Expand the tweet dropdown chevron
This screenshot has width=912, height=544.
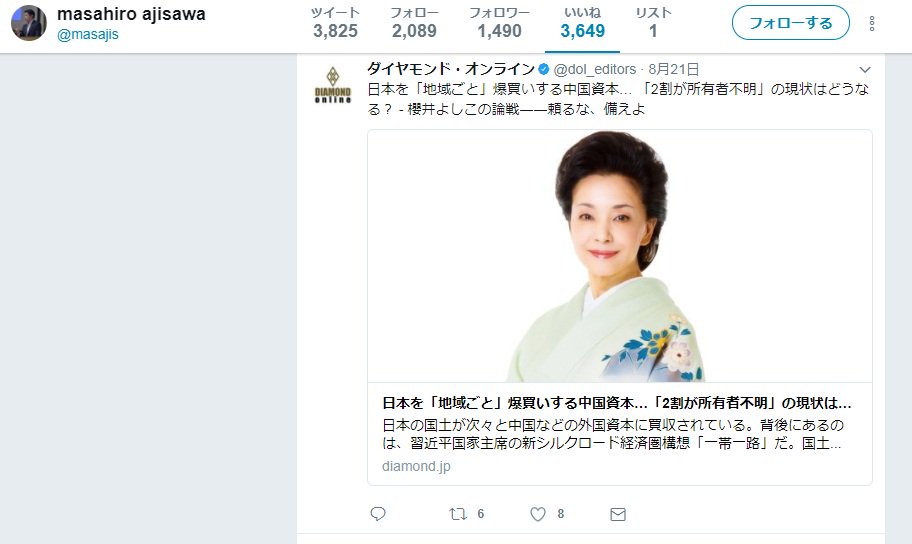pyautogui.click(x=865, y=70)
